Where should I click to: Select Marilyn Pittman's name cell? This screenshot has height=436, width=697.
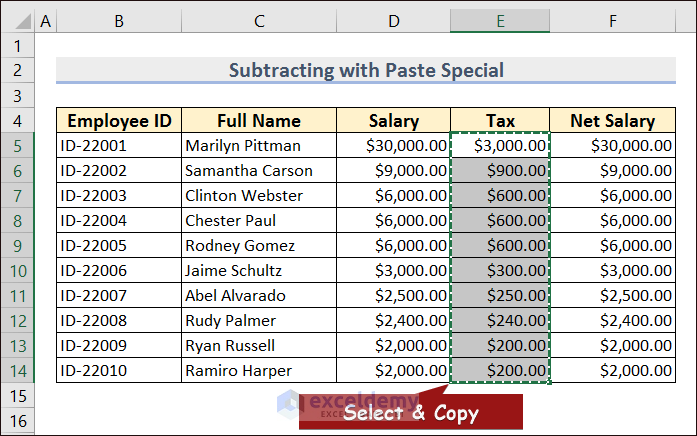[258, 146]
